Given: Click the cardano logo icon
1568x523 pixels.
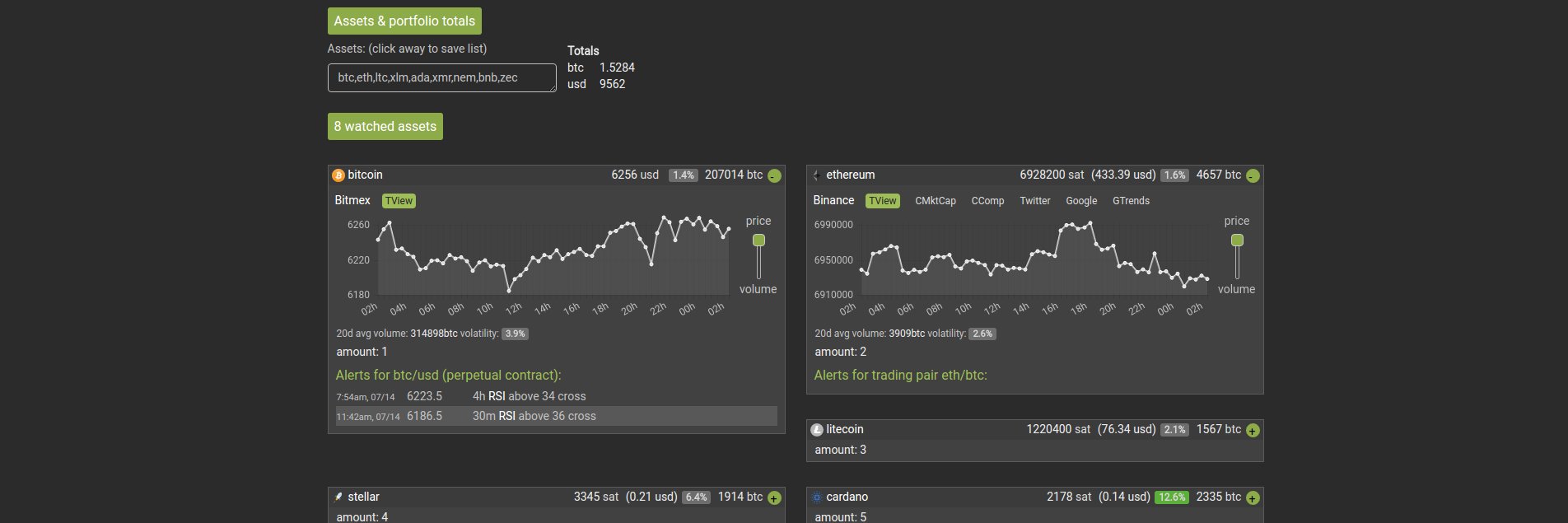Looking at the screenshot, I should [817, 497].
